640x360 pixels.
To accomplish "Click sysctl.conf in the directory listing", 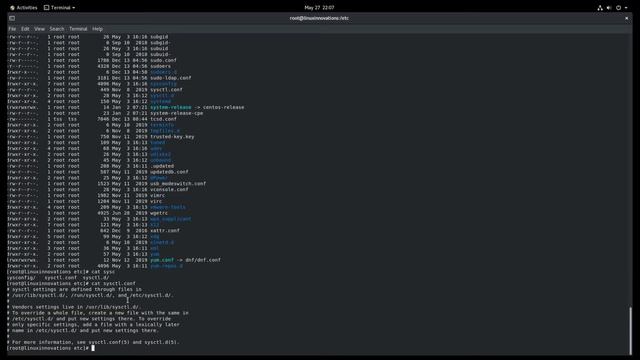I will tap(166, 89).
